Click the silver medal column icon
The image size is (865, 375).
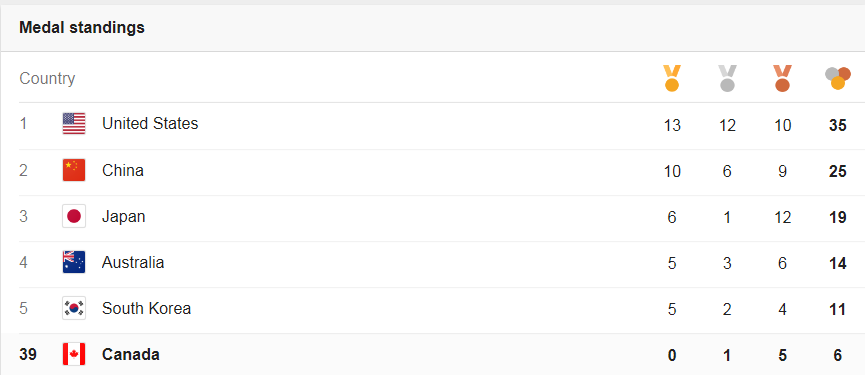(727, 78)
